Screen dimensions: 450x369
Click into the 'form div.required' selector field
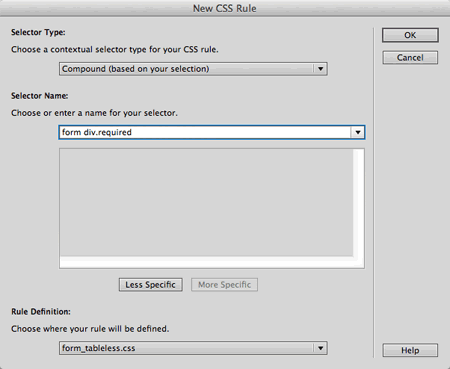[x=205, y=132]
